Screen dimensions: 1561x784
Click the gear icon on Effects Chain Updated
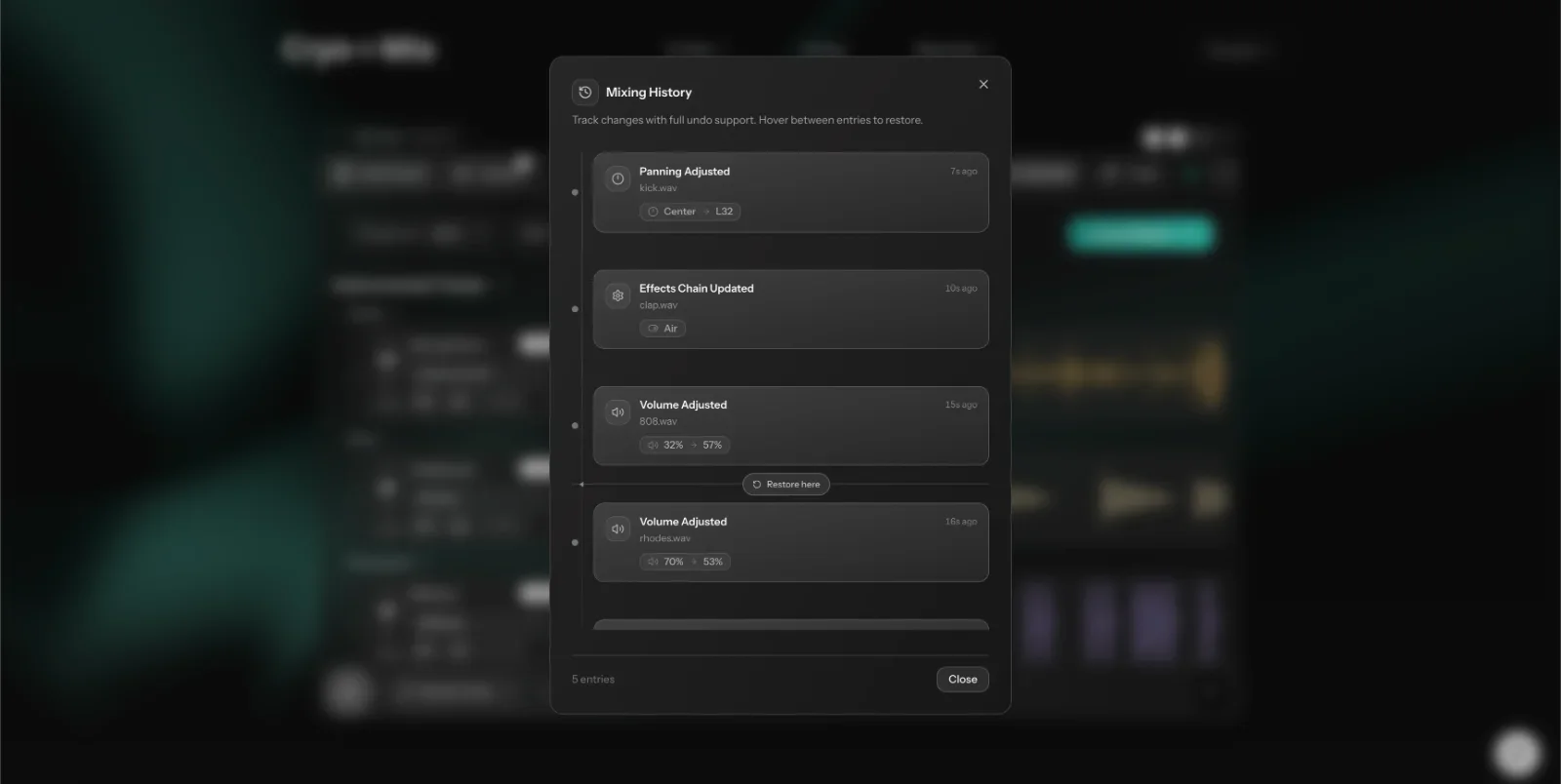coord(618,295)
